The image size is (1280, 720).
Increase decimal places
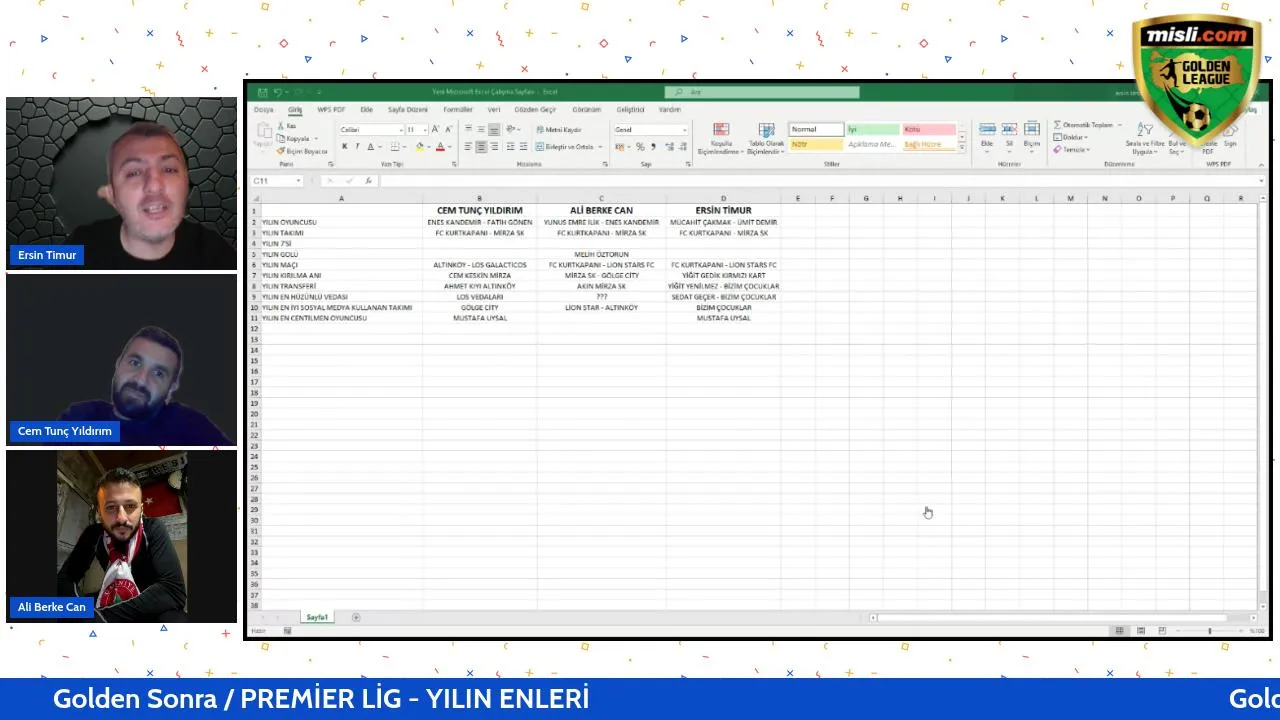click(x=669, y=147)
